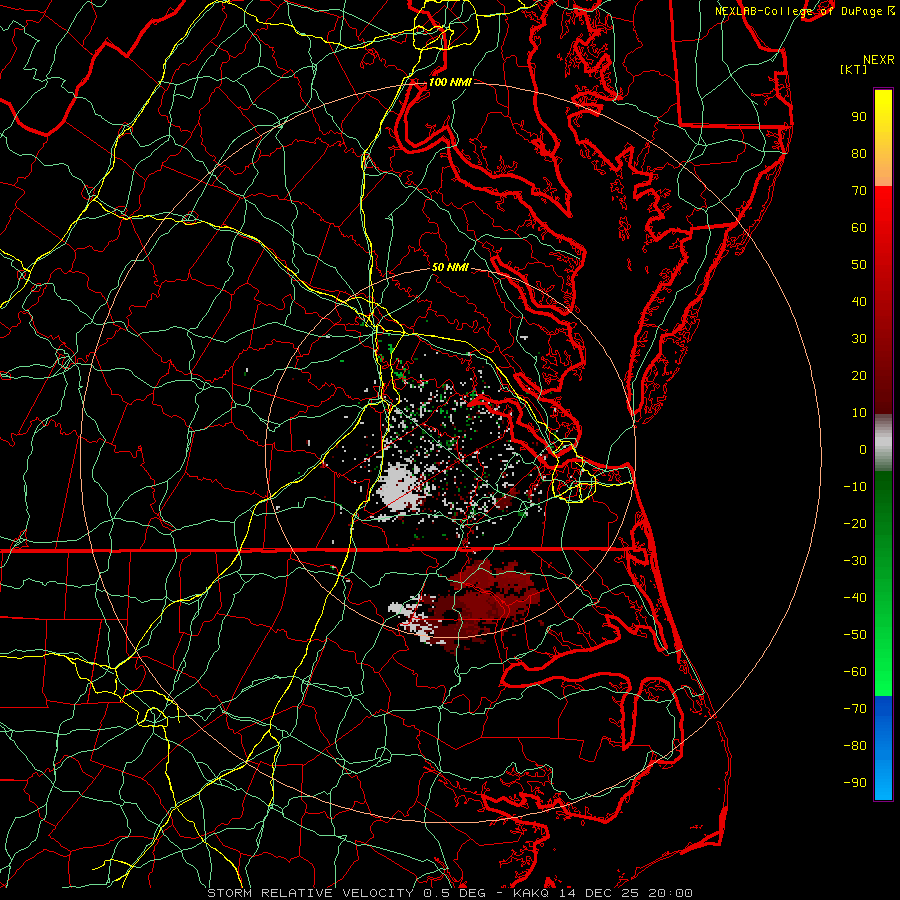This screenshot has width=900, height=900.
Task: Click the NEXR label above the color bar
Action: [879, 60]
